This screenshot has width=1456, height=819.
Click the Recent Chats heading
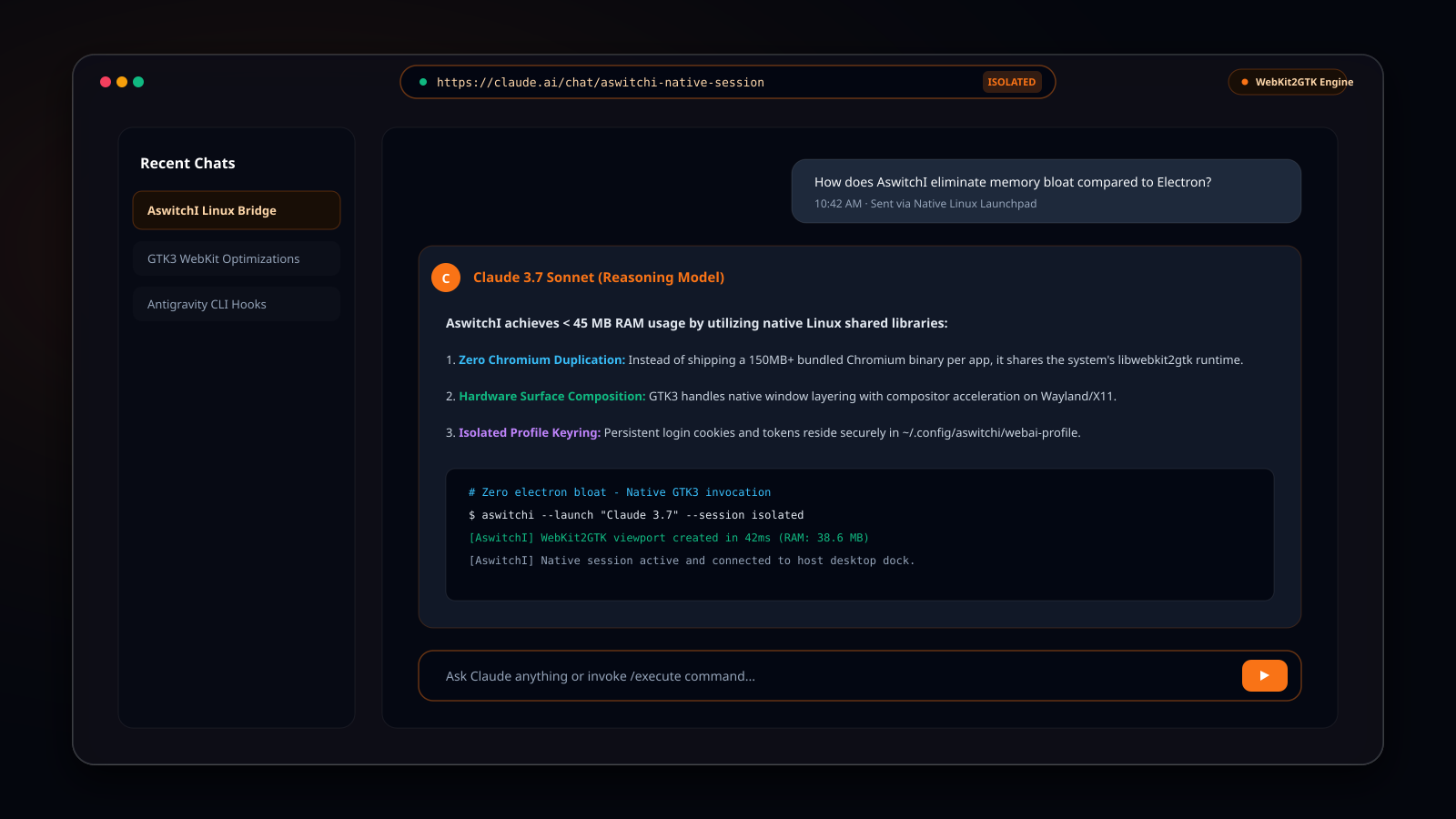[x=187, y=163]
